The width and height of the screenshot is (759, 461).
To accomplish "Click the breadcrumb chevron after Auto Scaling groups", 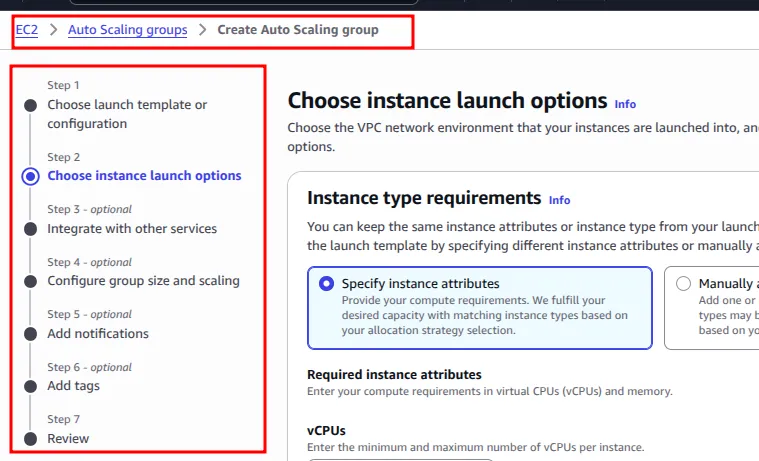I will tap(202, 30).
